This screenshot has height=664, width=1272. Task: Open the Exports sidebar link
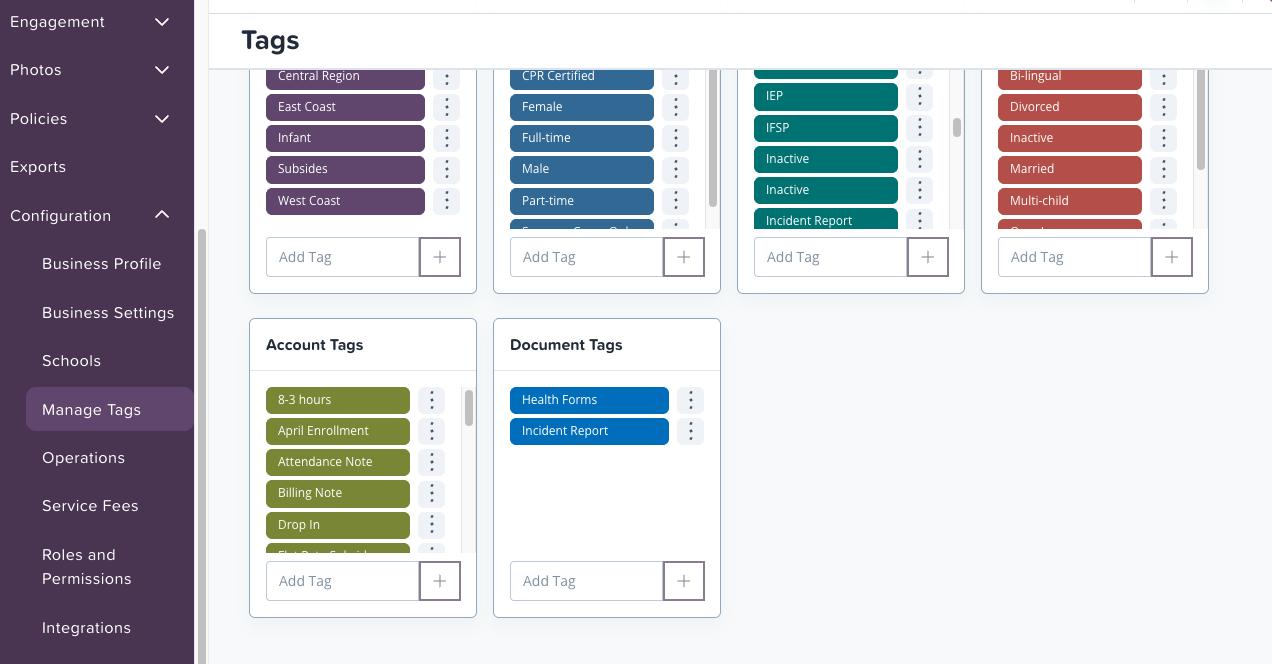tap(38, 167)
